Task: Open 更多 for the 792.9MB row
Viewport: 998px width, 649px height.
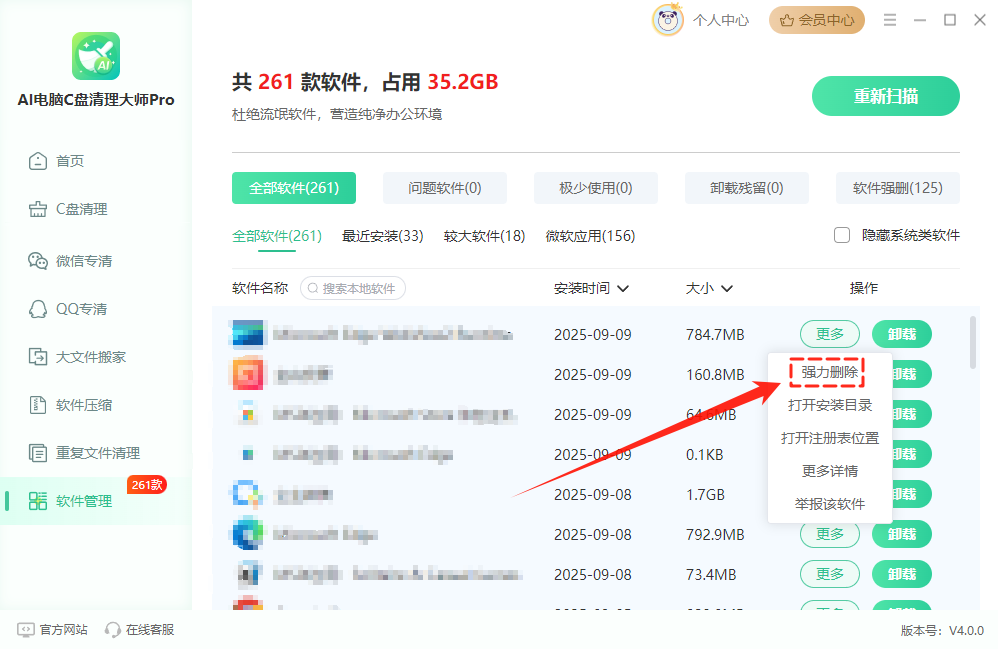Action: pyautogui.click(x=829, y=536)
